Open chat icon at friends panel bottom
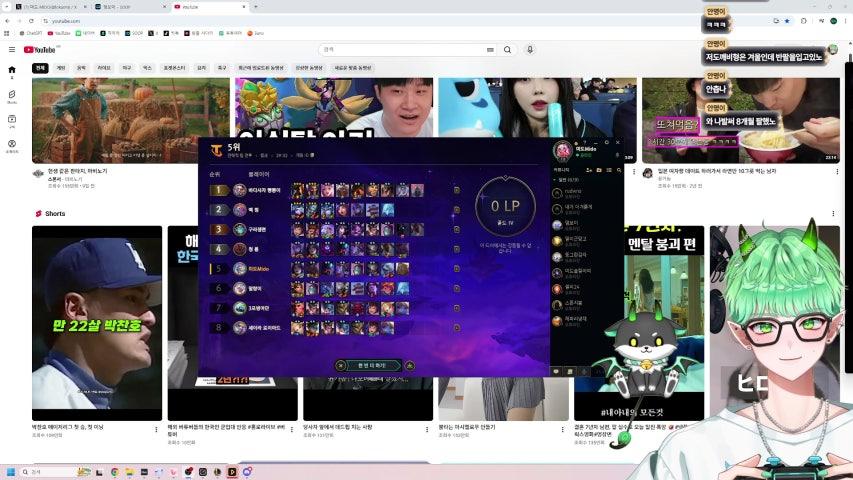 (x=556, y=371)
